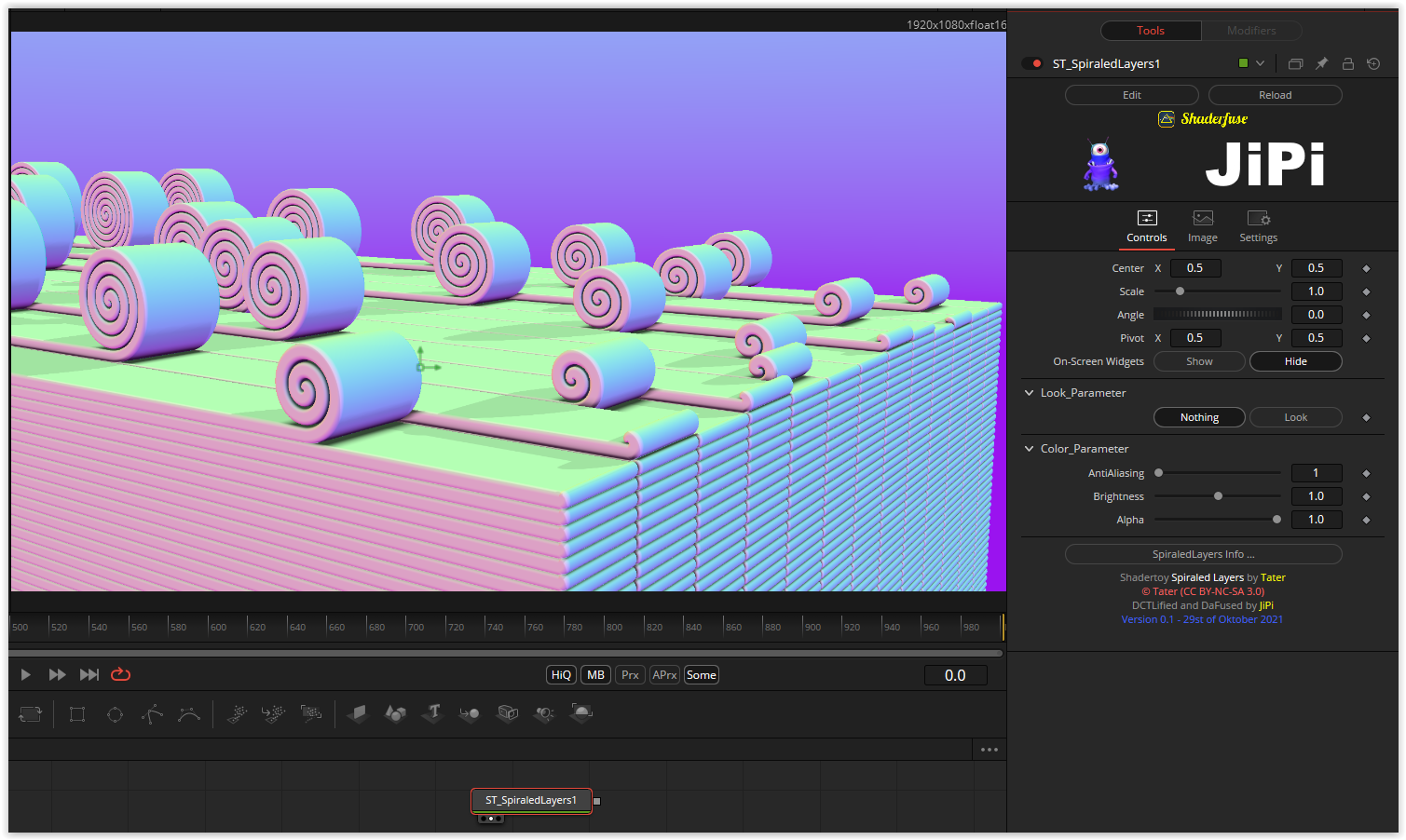Select the BSpline mask tool in toolbar
Image resolution: width=1406 pixels, height=840 pixels.
coord(189,714)
